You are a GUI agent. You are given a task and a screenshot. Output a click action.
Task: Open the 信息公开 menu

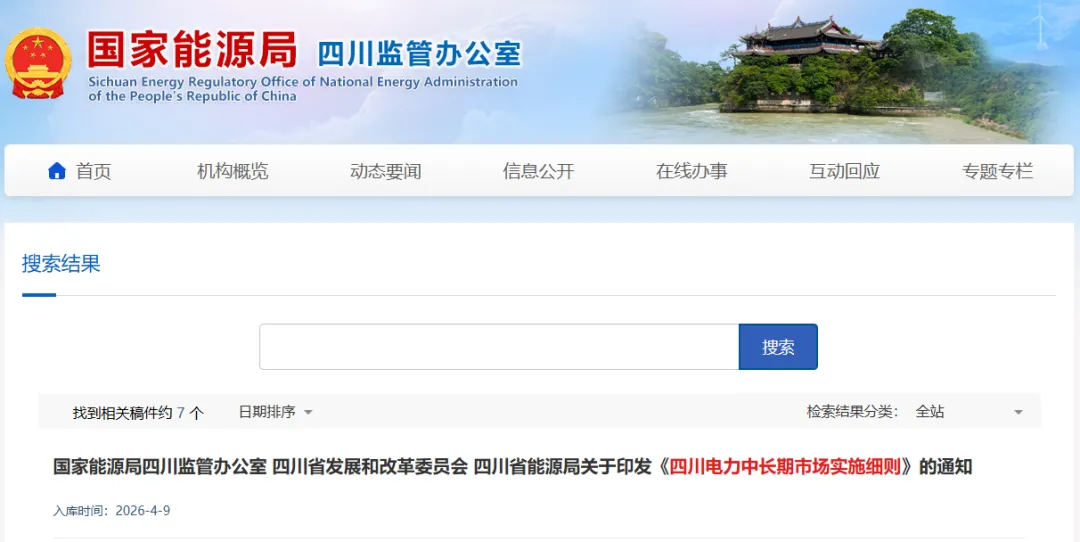coord(539,171)
